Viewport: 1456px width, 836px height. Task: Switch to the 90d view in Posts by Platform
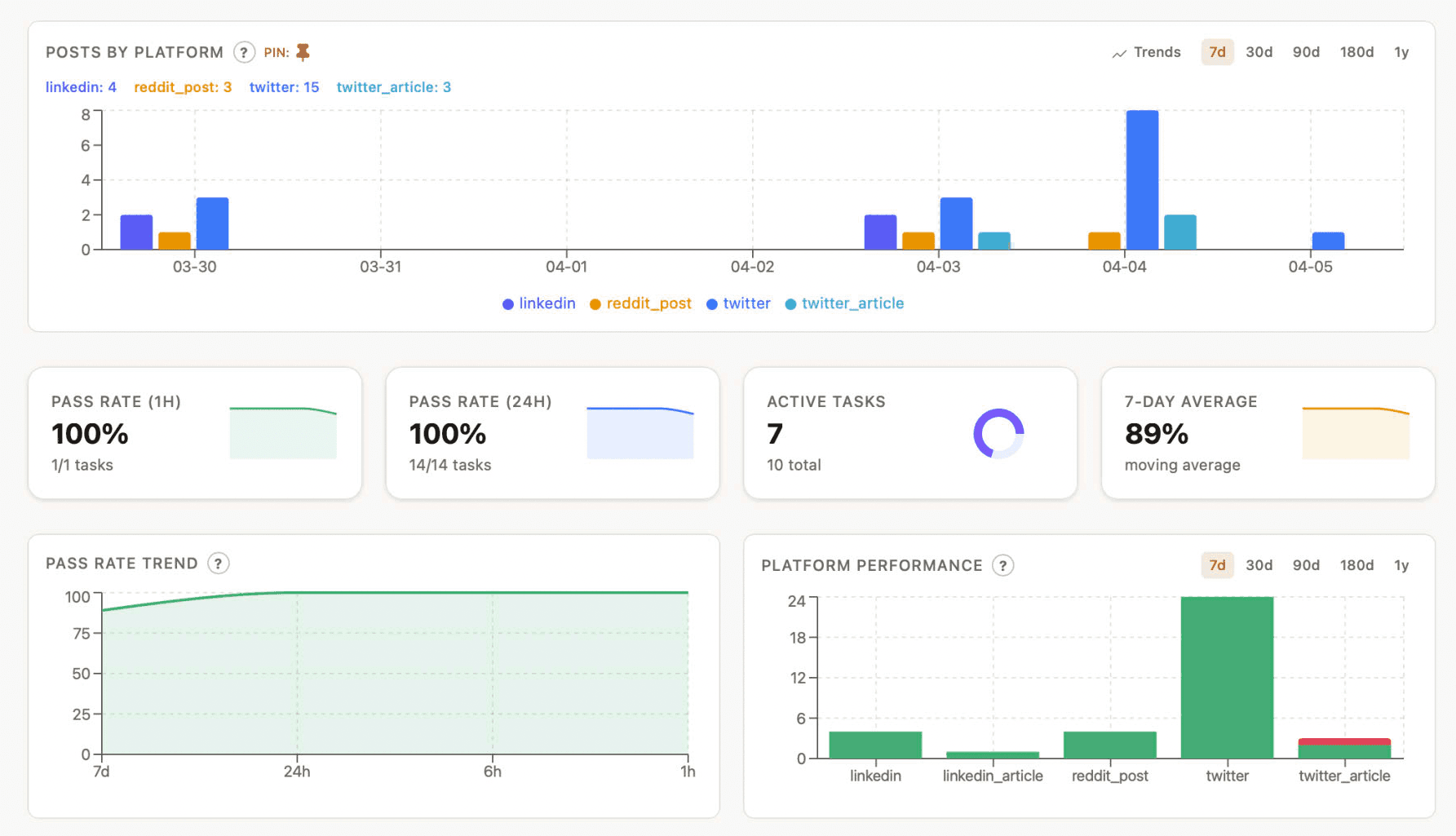[x=1306, y=51]
